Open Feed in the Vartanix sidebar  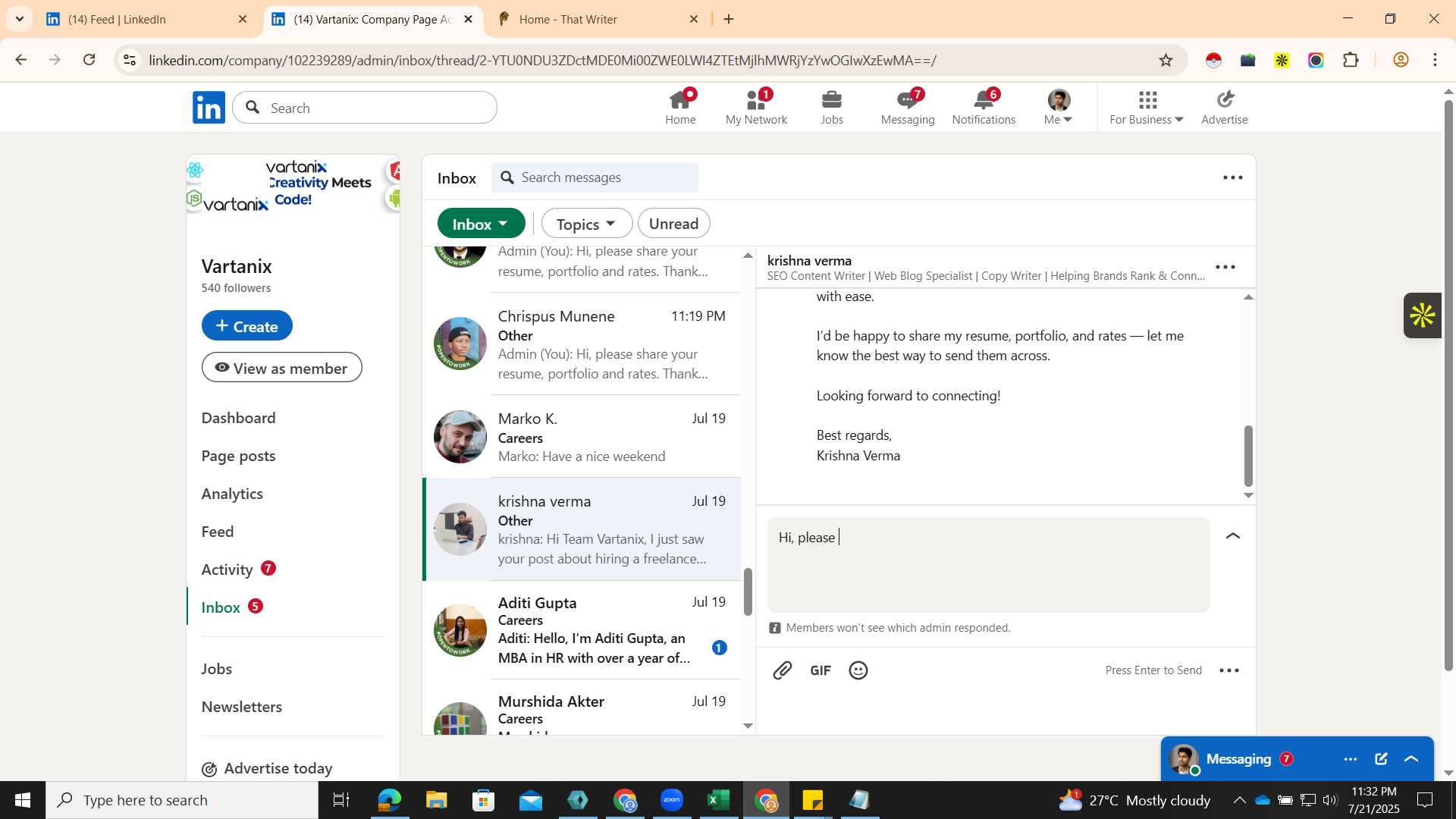point(218,532)
